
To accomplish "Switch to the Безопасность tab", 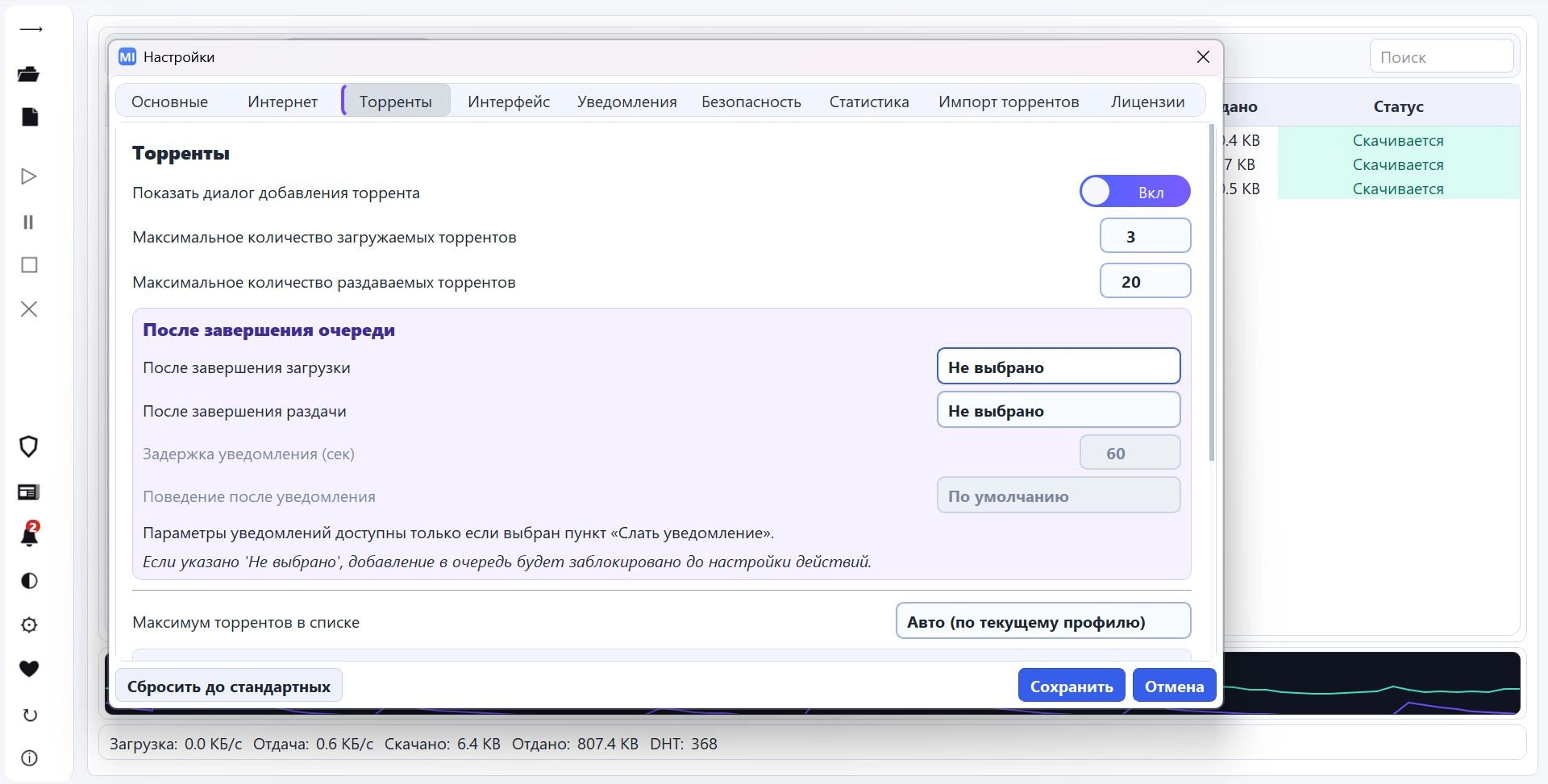I will [751, 102].
